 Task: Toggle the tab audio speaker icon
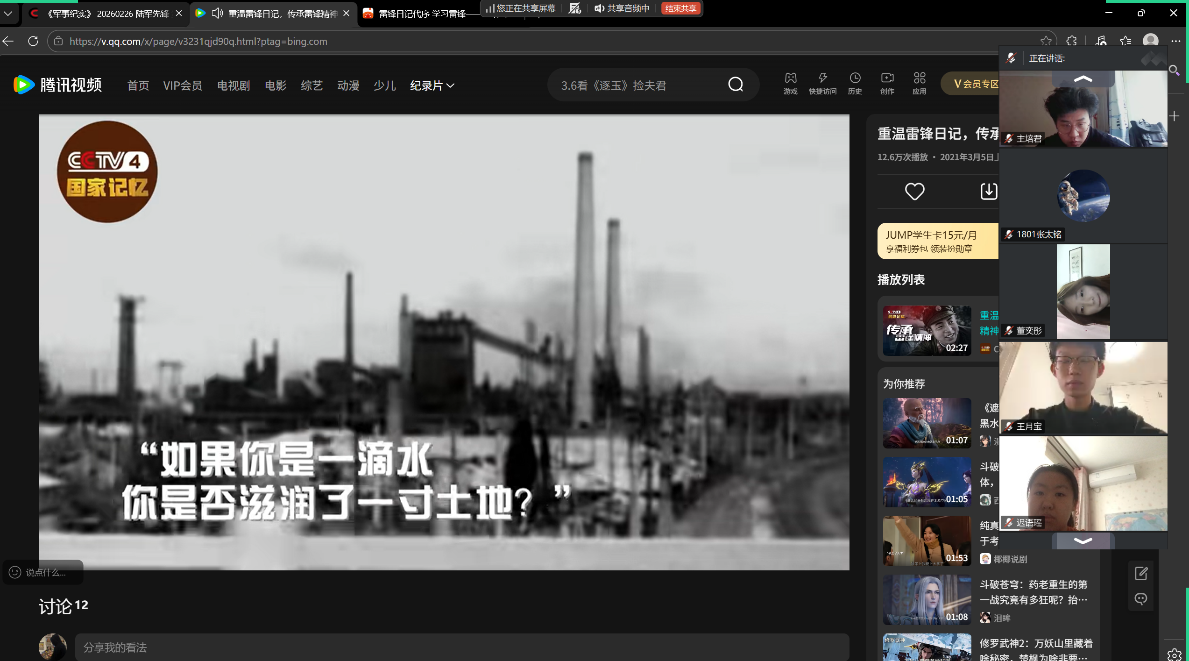click(216, 13)
